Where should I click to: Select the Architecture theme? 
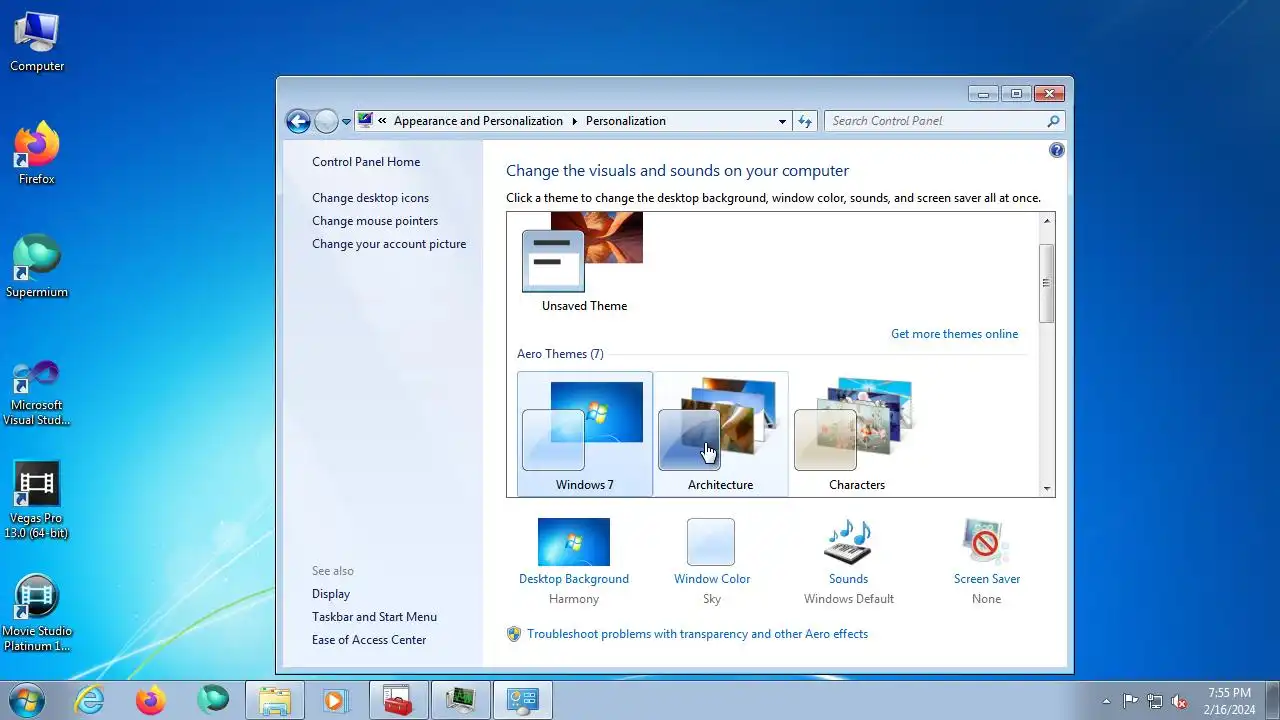(721, 434)
